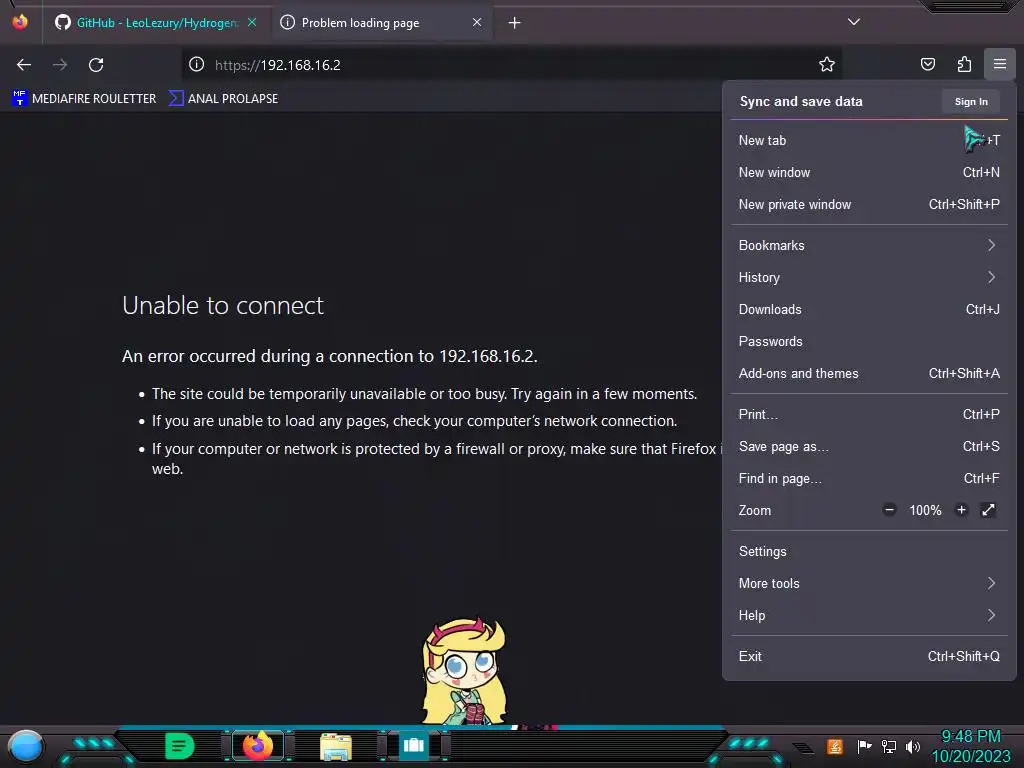Open a New private window
The width and height of the screenshot is (1024, 768).
pyautogui.click(x=869, y=204)
